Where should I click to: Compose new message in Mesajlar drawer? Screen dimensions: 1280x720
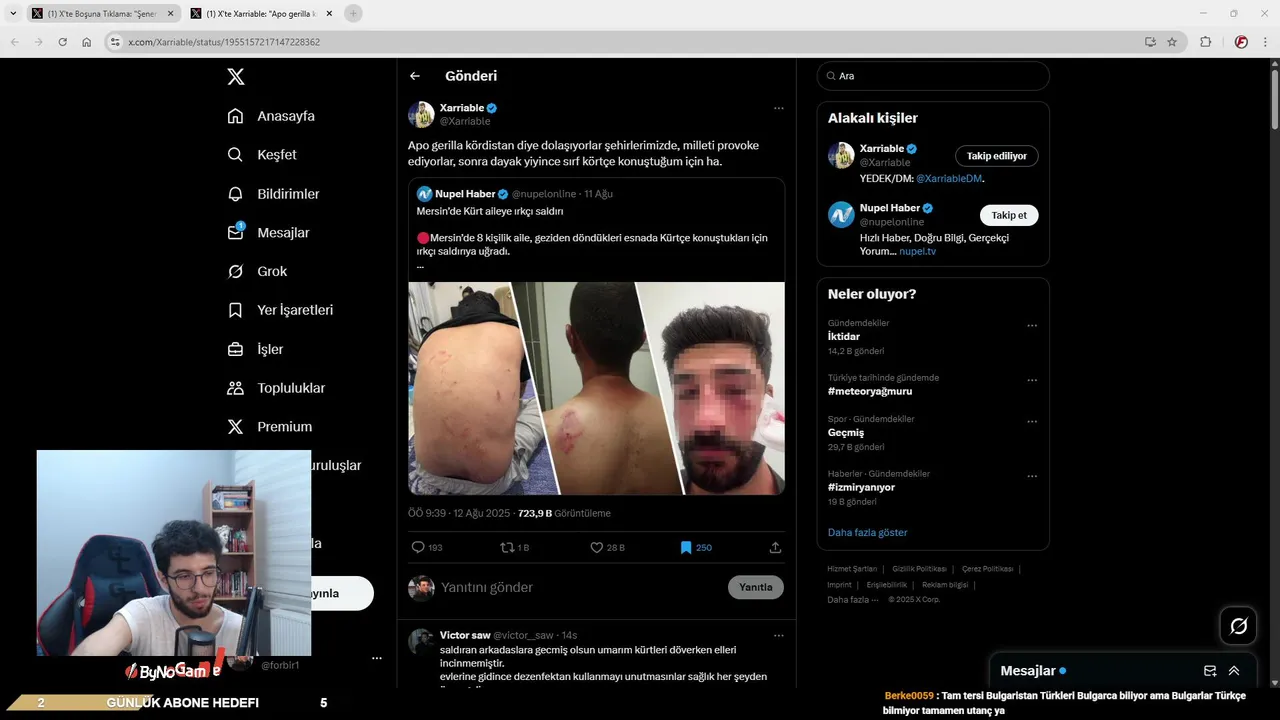pos(1210,671)
